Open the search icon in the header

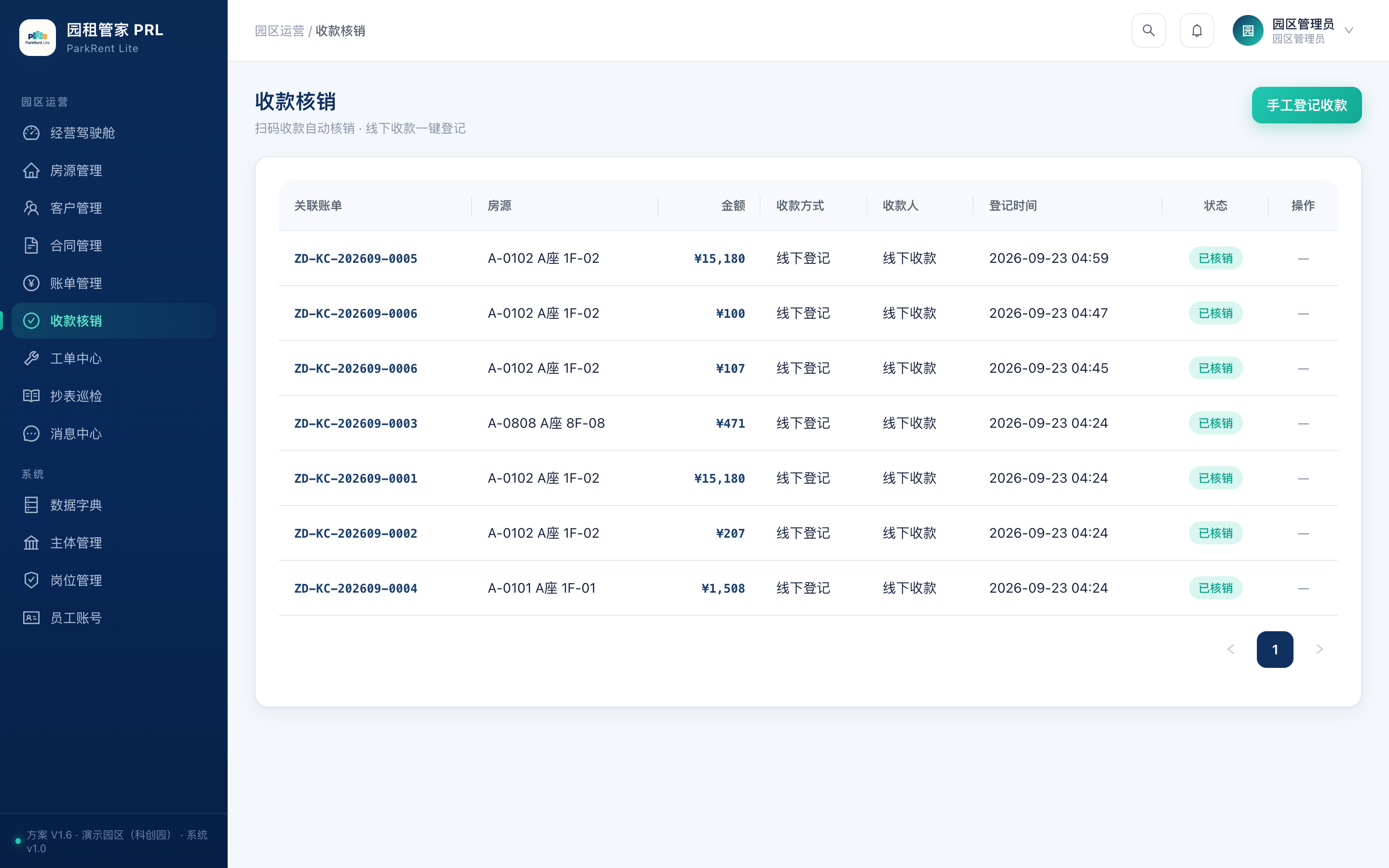click(x=1148, y=30)
